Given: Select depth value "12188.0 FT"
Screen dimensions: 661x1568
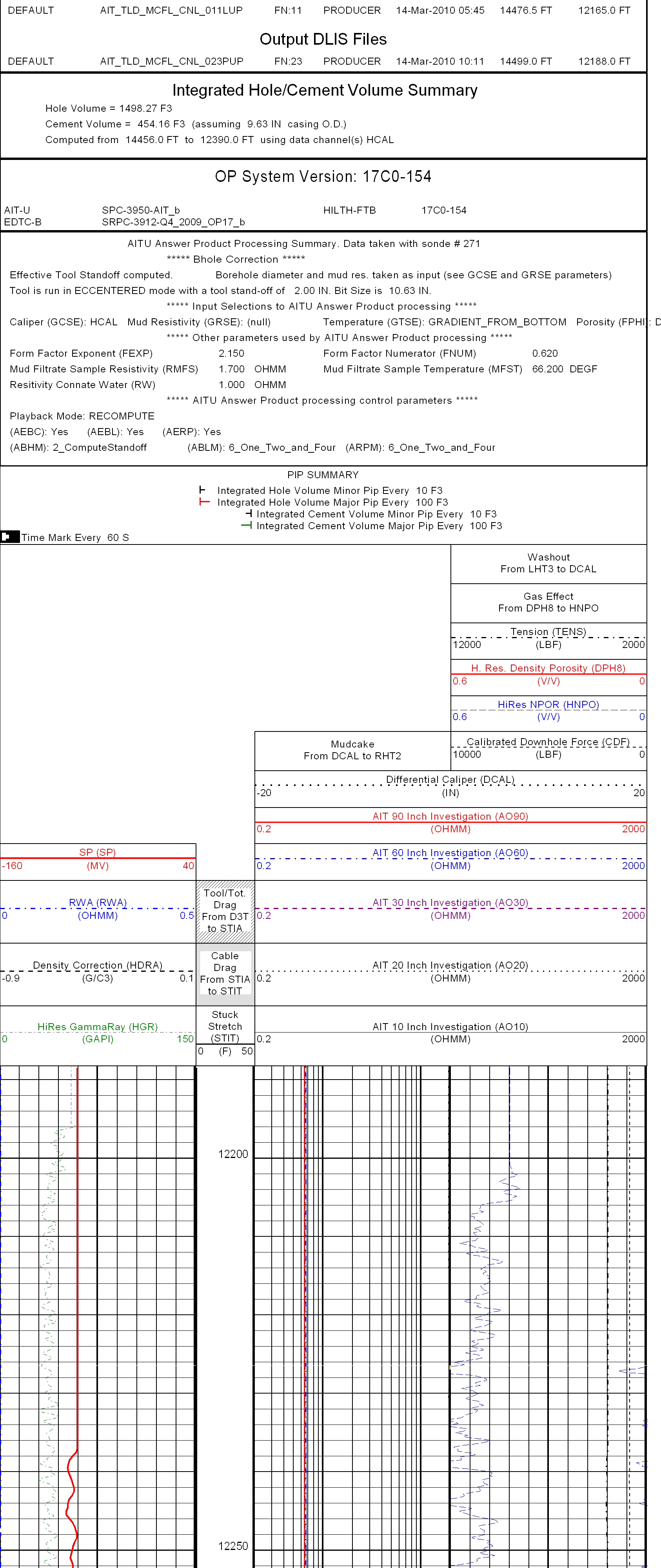Looking at the screenshot, I should [605, 61].
